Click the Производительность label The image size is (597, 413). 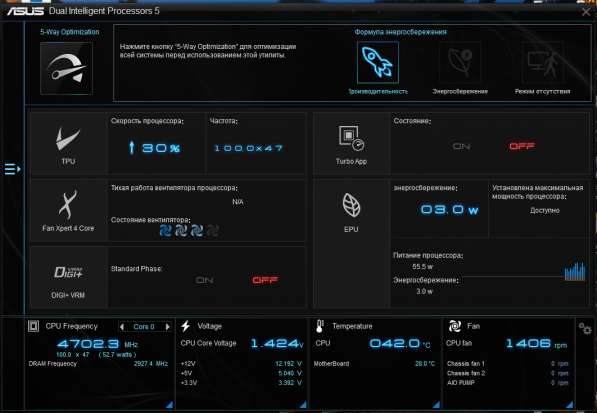click(x=378, y=91)
